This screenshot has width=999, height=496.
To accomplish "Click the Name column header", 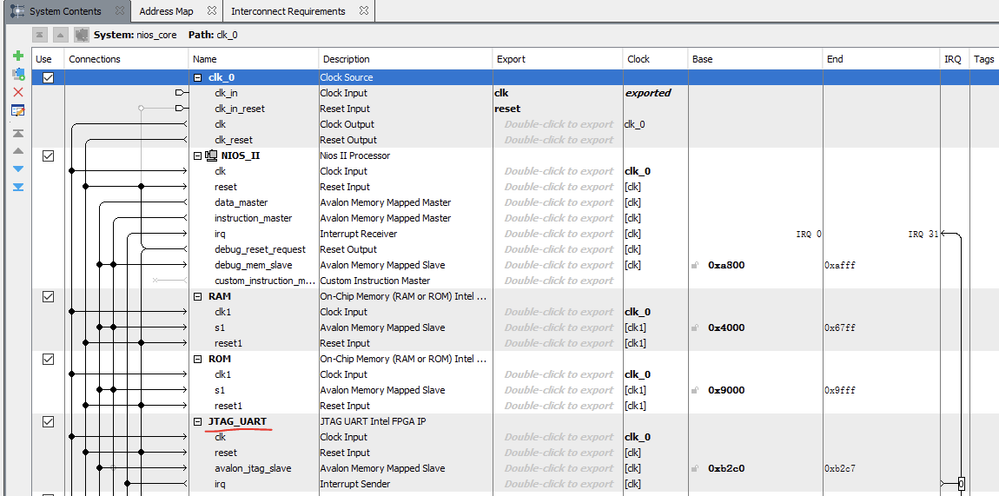I will pos(254,59).
